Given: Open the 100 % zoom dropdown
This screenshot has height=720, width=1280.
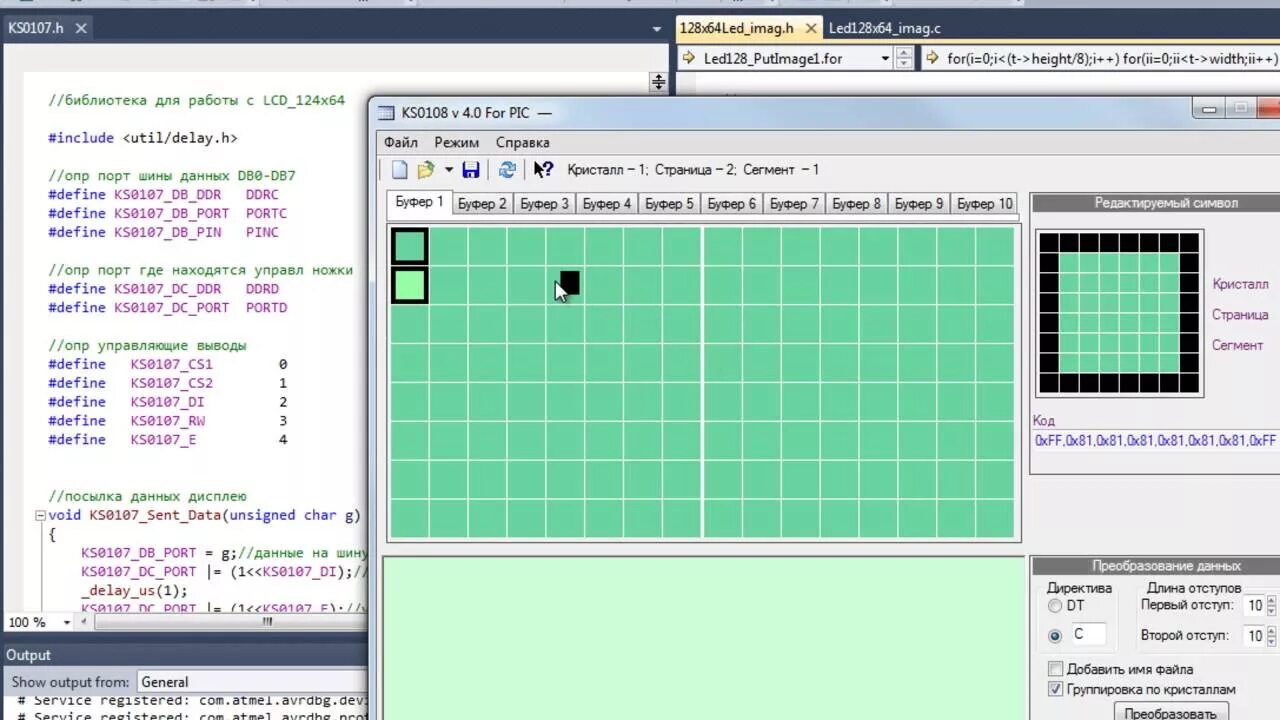Looking at the screenshot, I should (66, 622).
